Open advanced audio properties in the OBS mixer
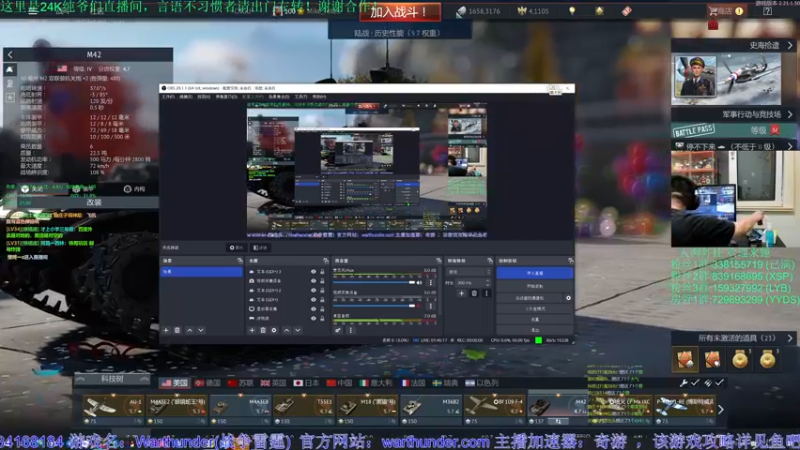The height and width of the screenshot is (450, 800). [338, 330]
